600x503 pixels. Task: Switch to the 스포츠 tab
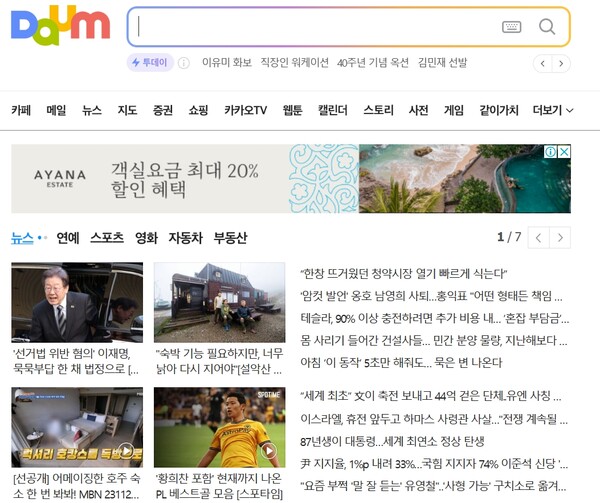107,238
